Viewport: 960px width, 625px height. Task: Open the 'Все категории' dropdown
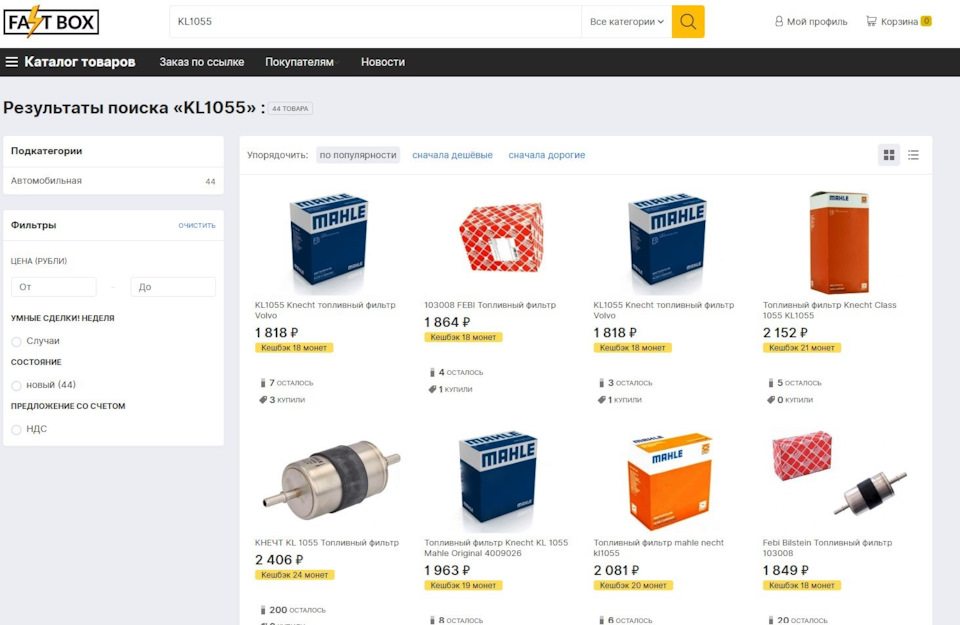click(x=626, y=21)
